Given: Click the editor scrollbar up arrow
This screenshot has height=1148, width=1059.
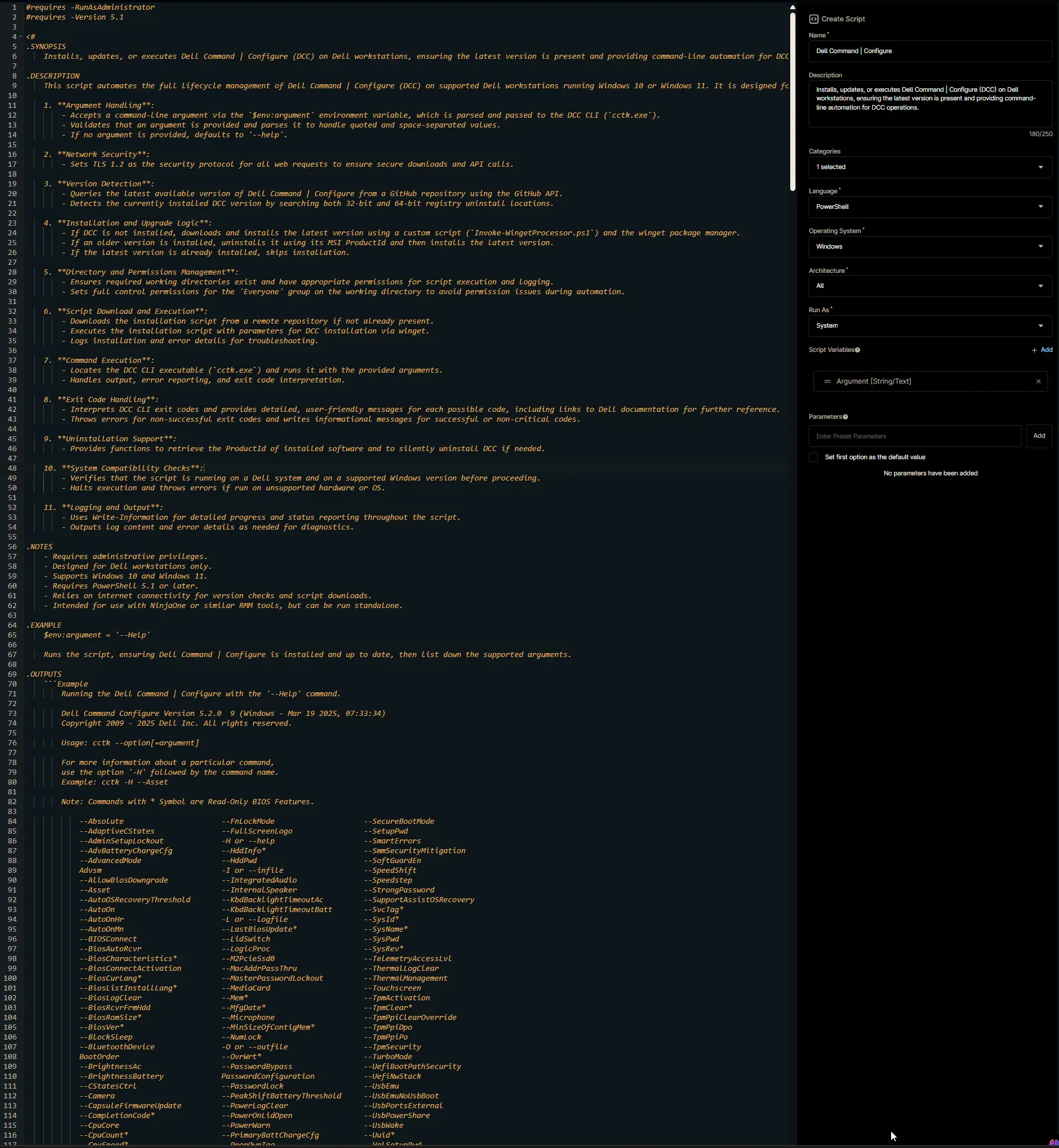Looking at the screenshot, I should click(x=793, y=7).
